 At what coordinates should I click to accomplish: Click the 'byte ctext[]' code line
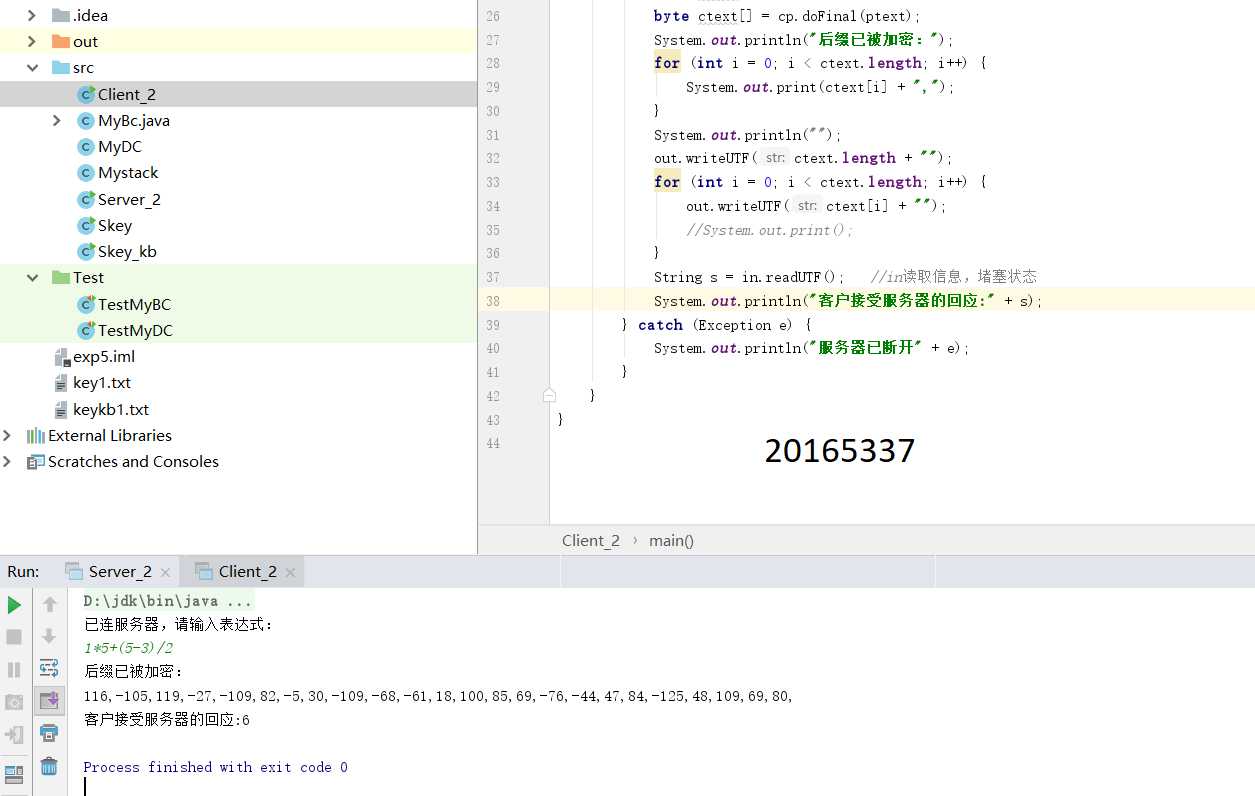click(787, 16)
